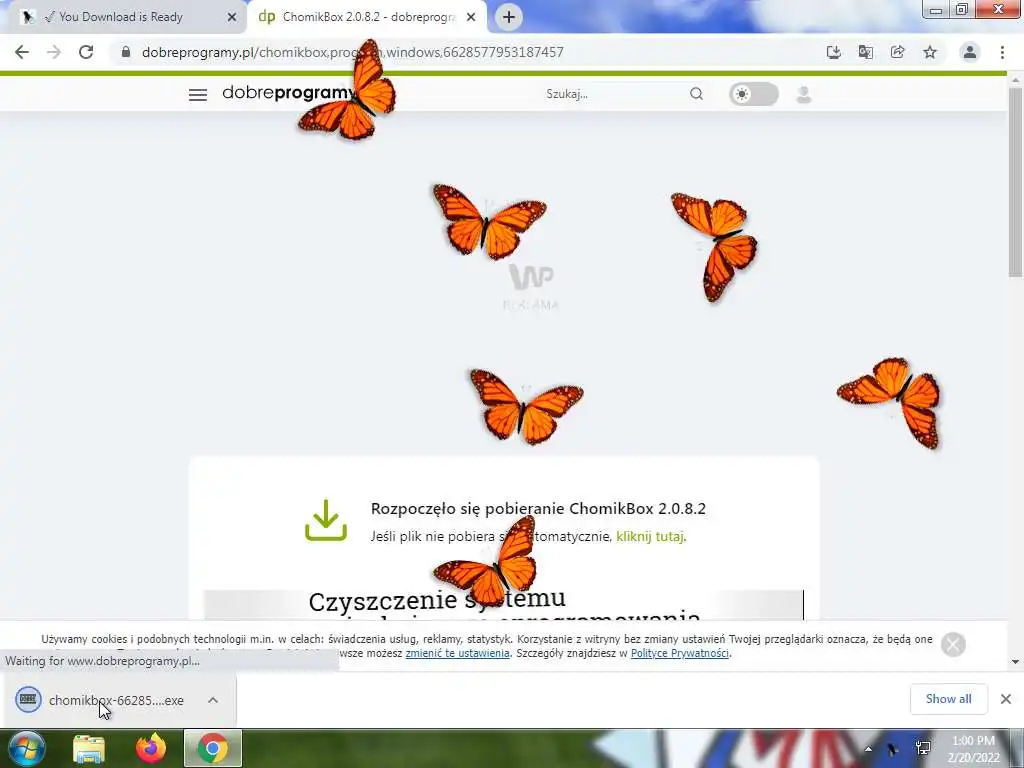Open a new browser tab
The width and height of the screenshot is (1024, 768).
click(x=509, y=17)
